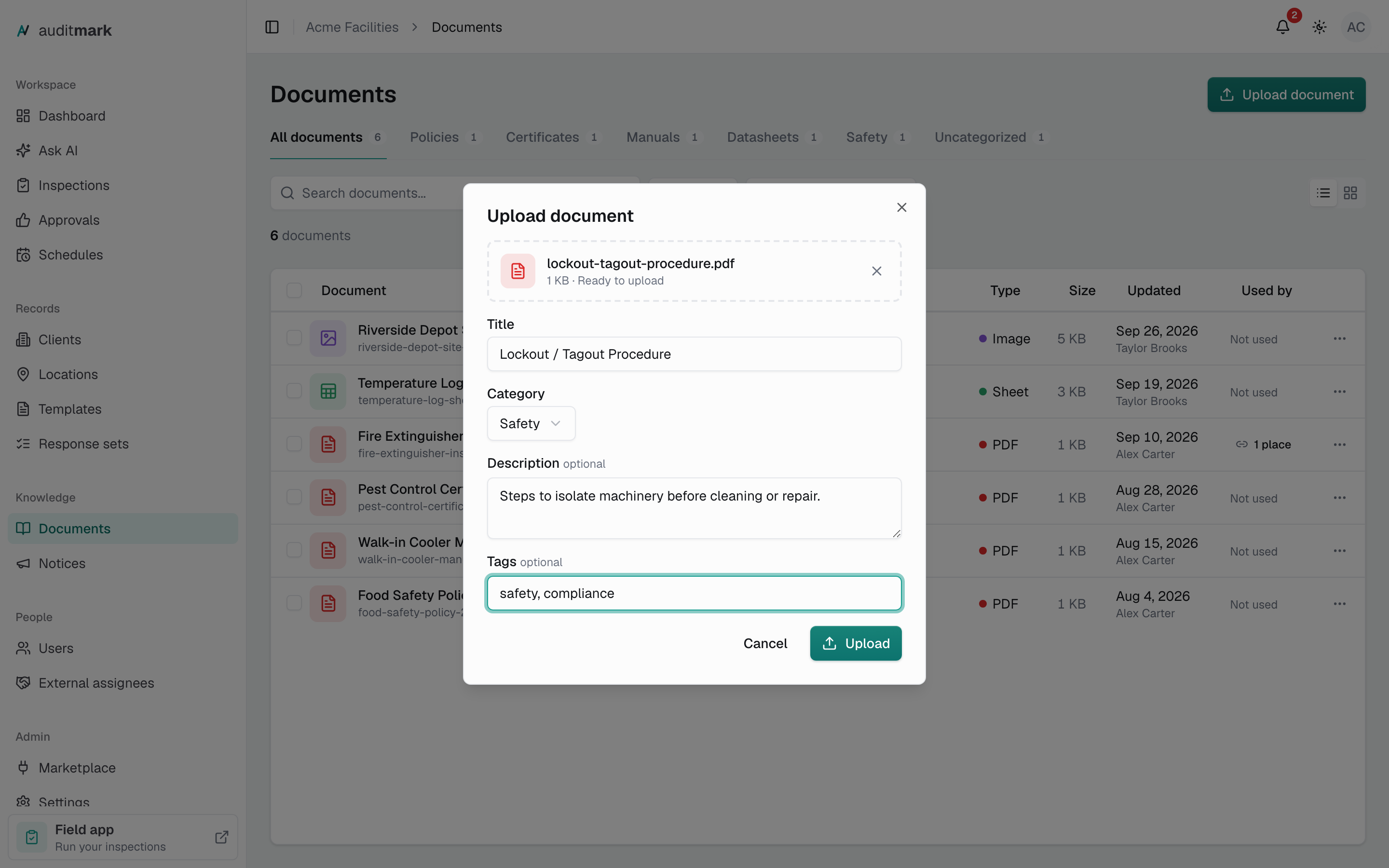This screenshot has height=868, width=1389.
Task: Switch theme with the sun icon
Action: click(x=1320, y=27)
